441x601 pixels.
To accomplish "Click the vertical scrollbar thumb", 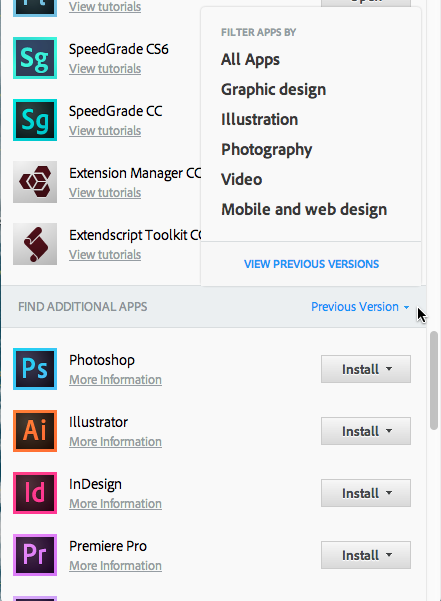I will (434, 381).
